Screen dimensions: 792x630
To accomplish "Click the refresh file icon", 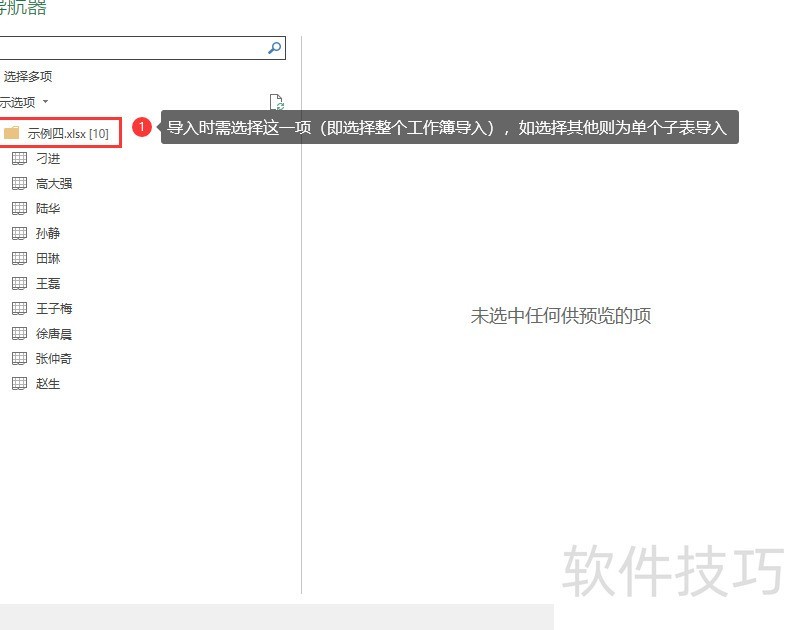I will 276,102.
